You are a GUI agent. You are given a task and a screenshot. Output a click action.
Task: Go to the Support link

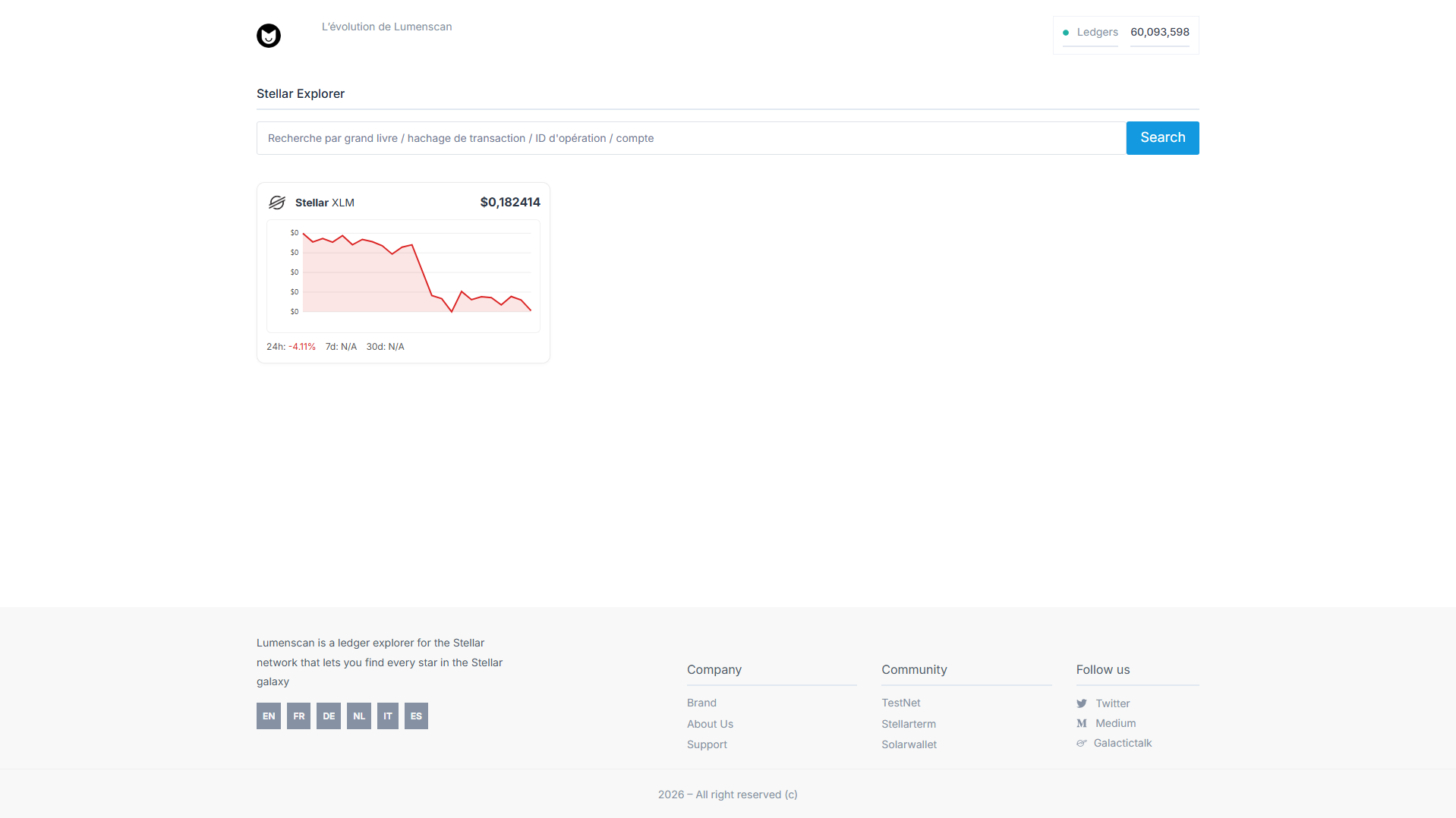point(707,744)
